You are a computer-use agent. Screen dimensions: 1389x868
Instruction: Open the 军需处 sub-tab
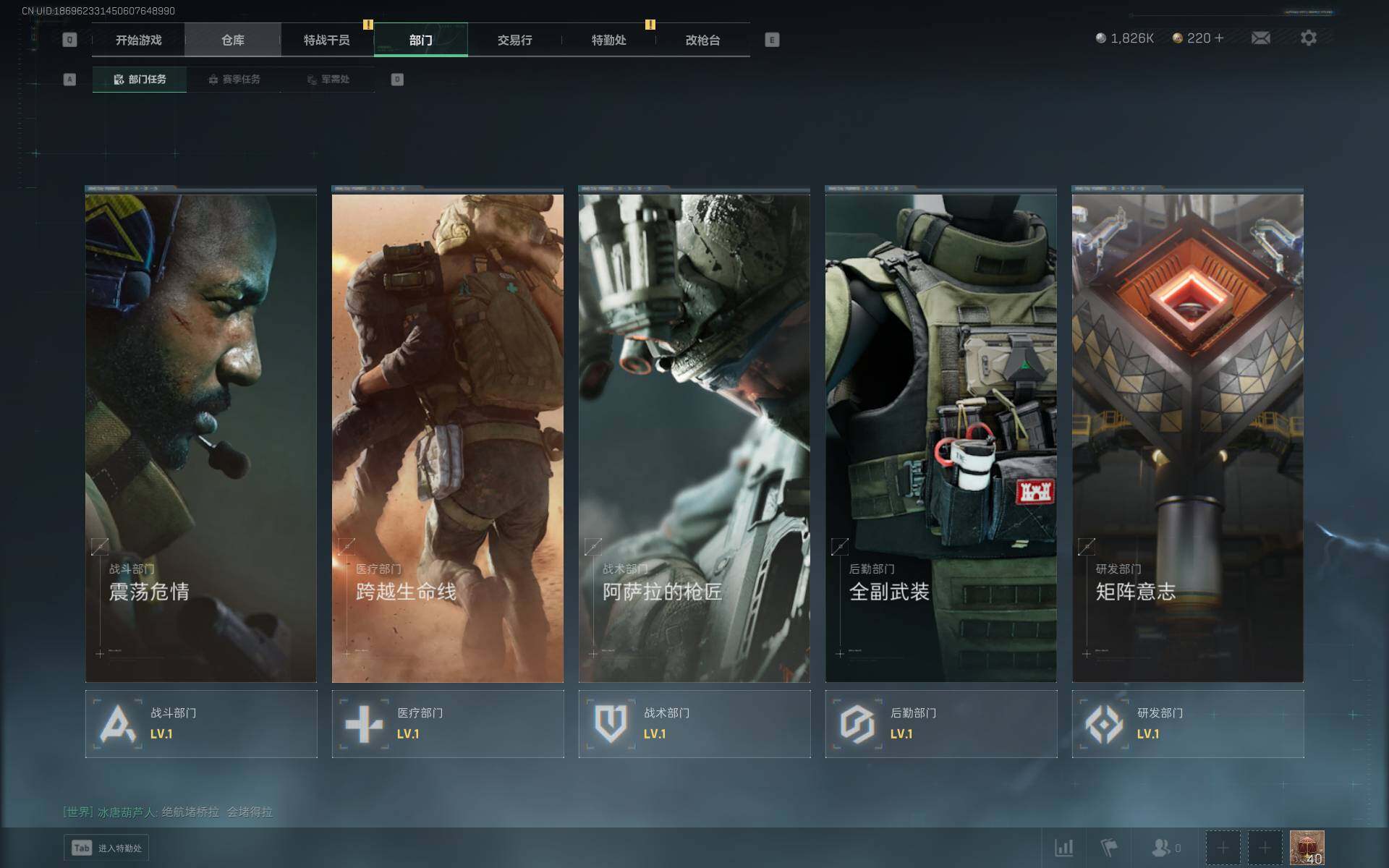coord(328,80)
